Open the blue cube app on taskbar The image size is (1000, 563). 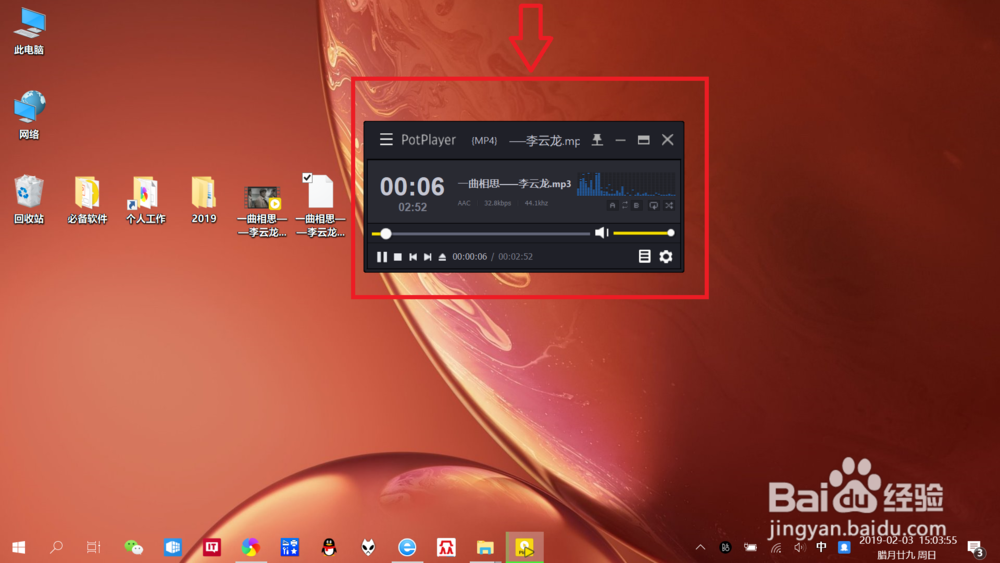173,547
